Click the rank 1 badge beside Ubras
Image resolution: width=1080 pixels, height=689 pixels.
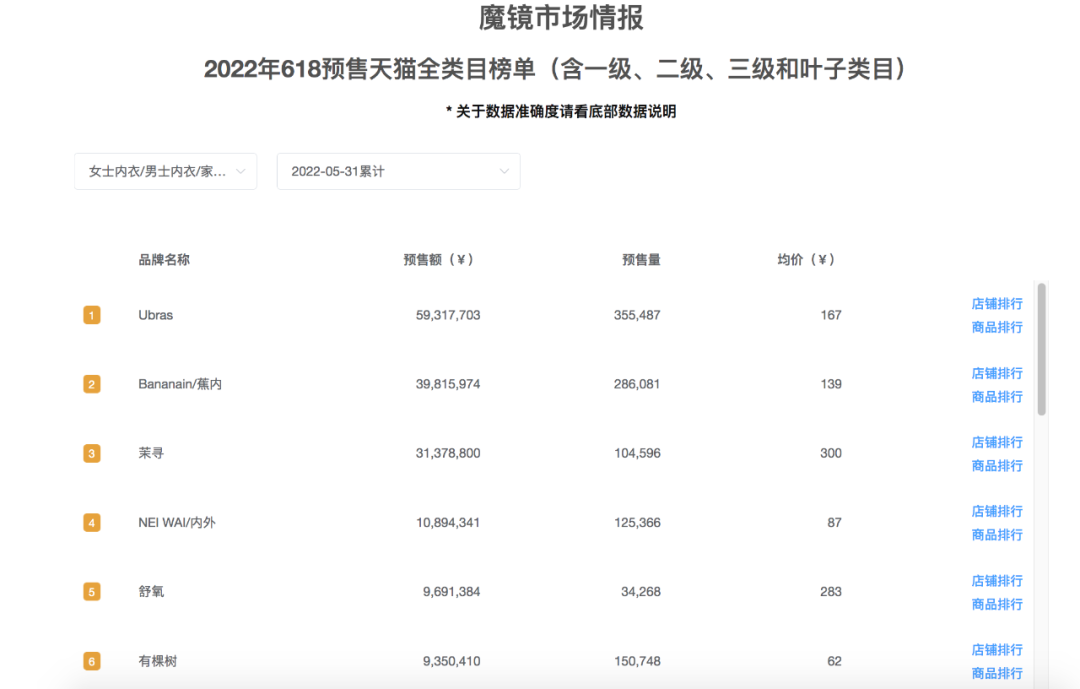[91, 314]
